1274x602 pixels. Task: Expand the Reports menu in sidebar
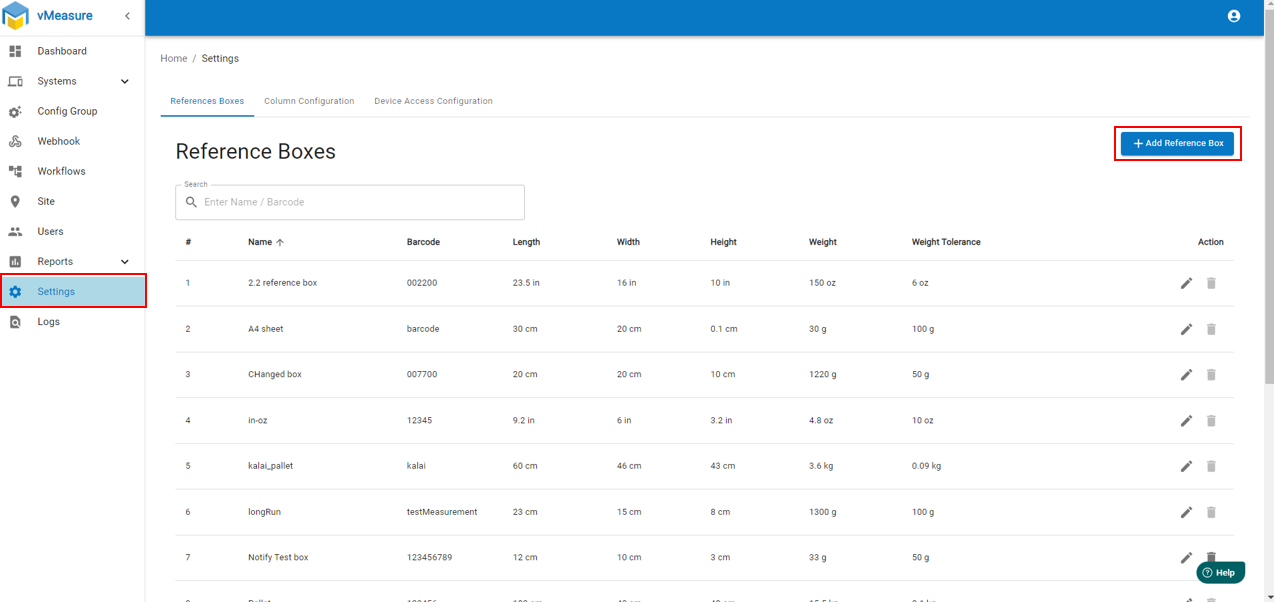pos(124,261)
